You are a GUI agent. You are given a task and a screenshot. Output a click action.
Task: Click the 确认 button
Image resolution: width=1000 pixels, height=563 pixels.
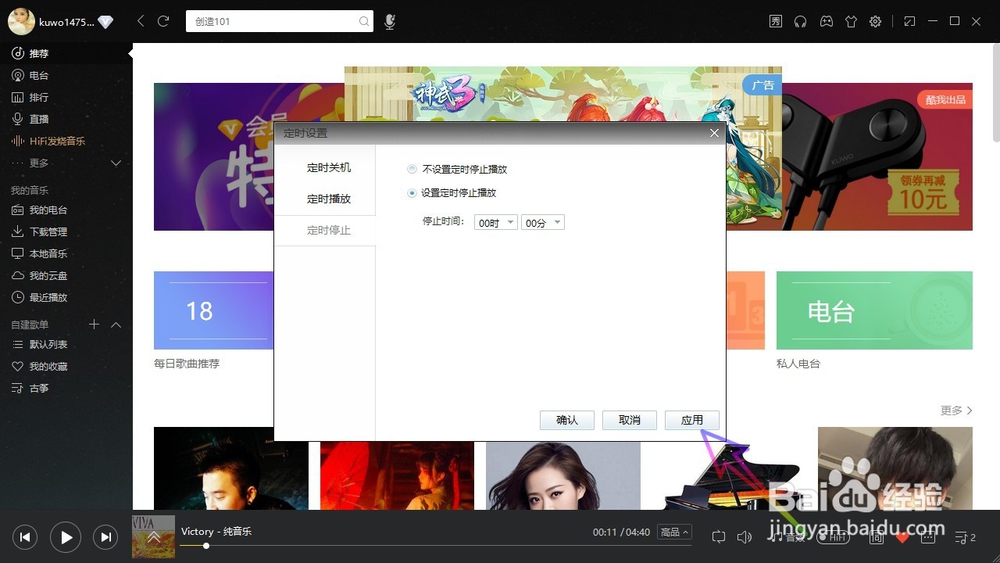(x=567, y=420)
